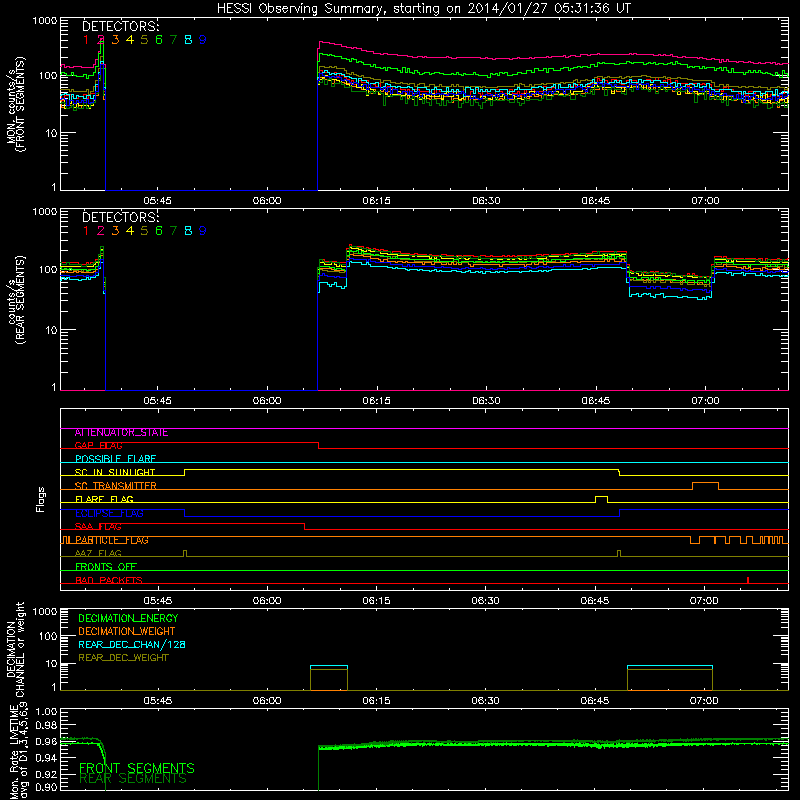Click the 06:15 time label under front segments plot
Screen dimensions: 800x800
coord(377,201)
